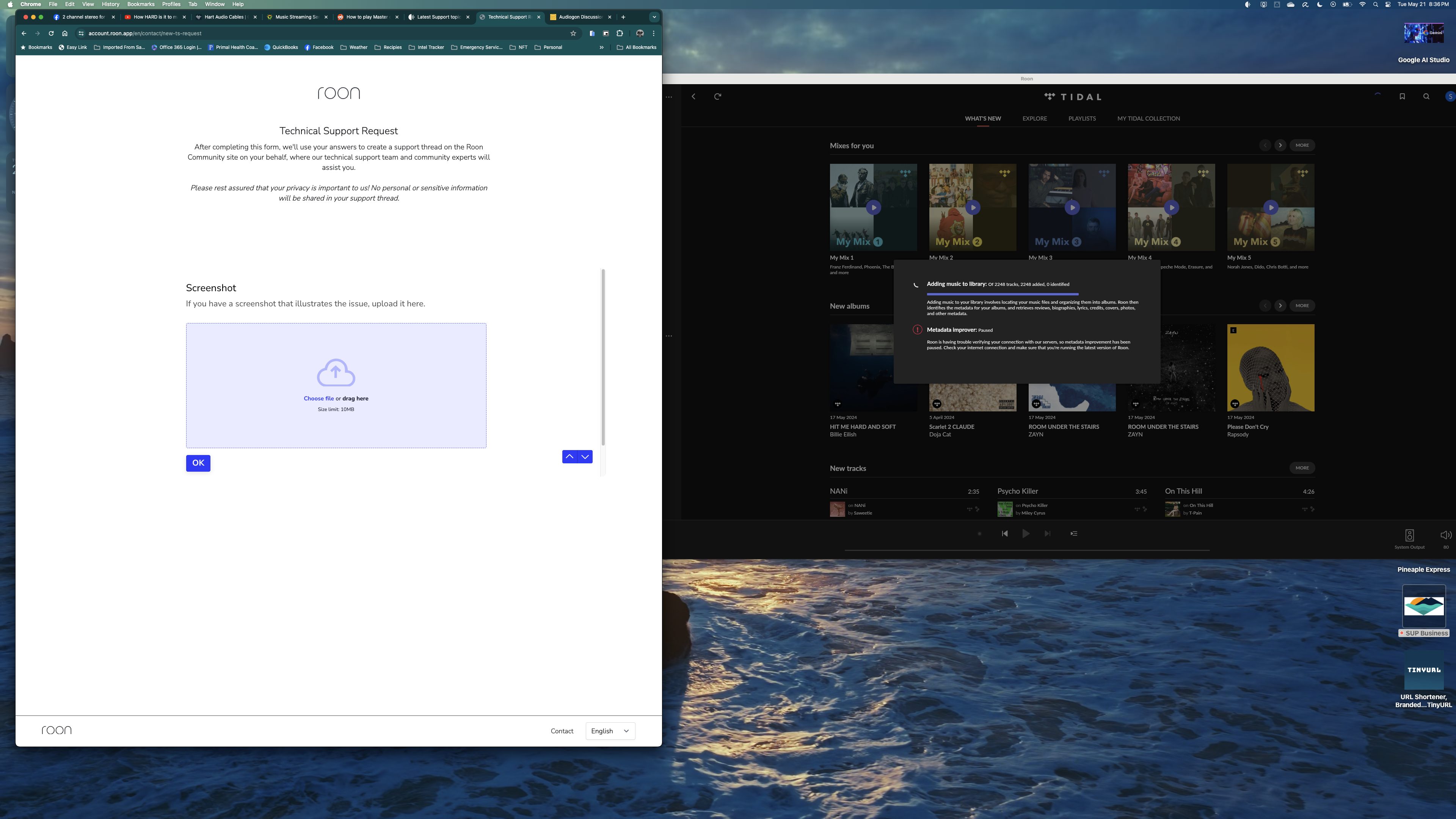This screenshot has height=819, width=1456.
Task: Bookmark this page with the star
Action: coord(573,33)
